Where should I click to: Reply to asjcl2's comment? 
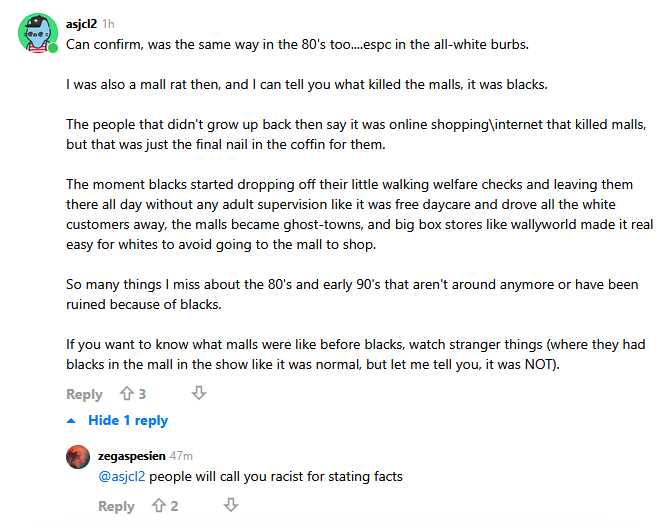tap(84, 394)
